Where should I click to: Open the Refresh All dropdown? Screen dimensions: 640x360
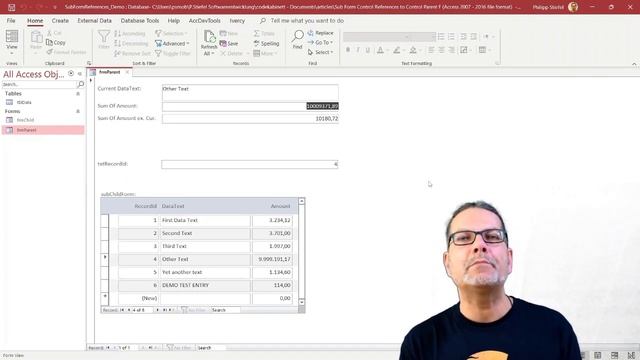click(209, 43)
